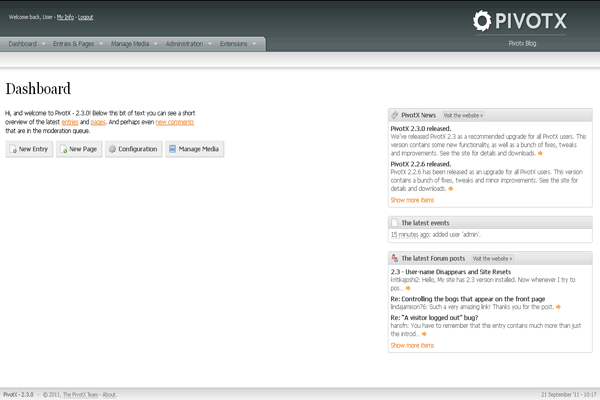This screenshot has width=600, height=400.
Task: Open PivotX 2.3.0 released headline
Action: (x=421, y=129)
